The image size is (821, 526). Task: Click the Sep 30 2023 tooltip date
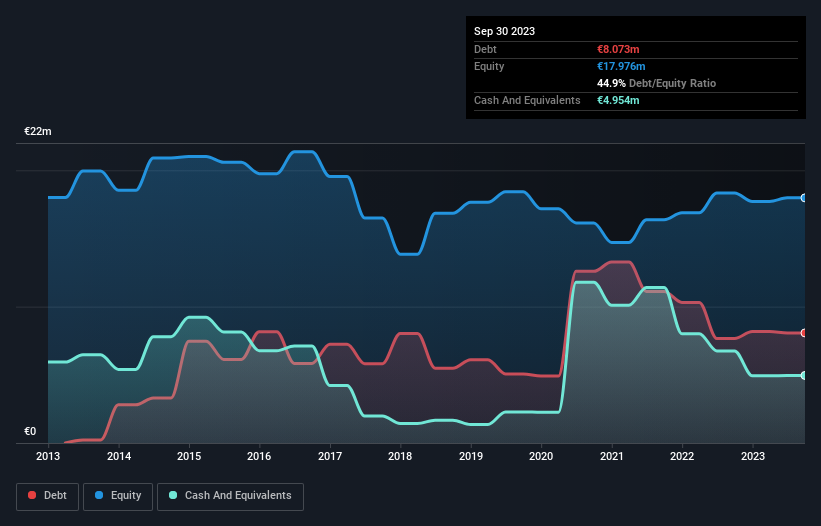point(504,31)
